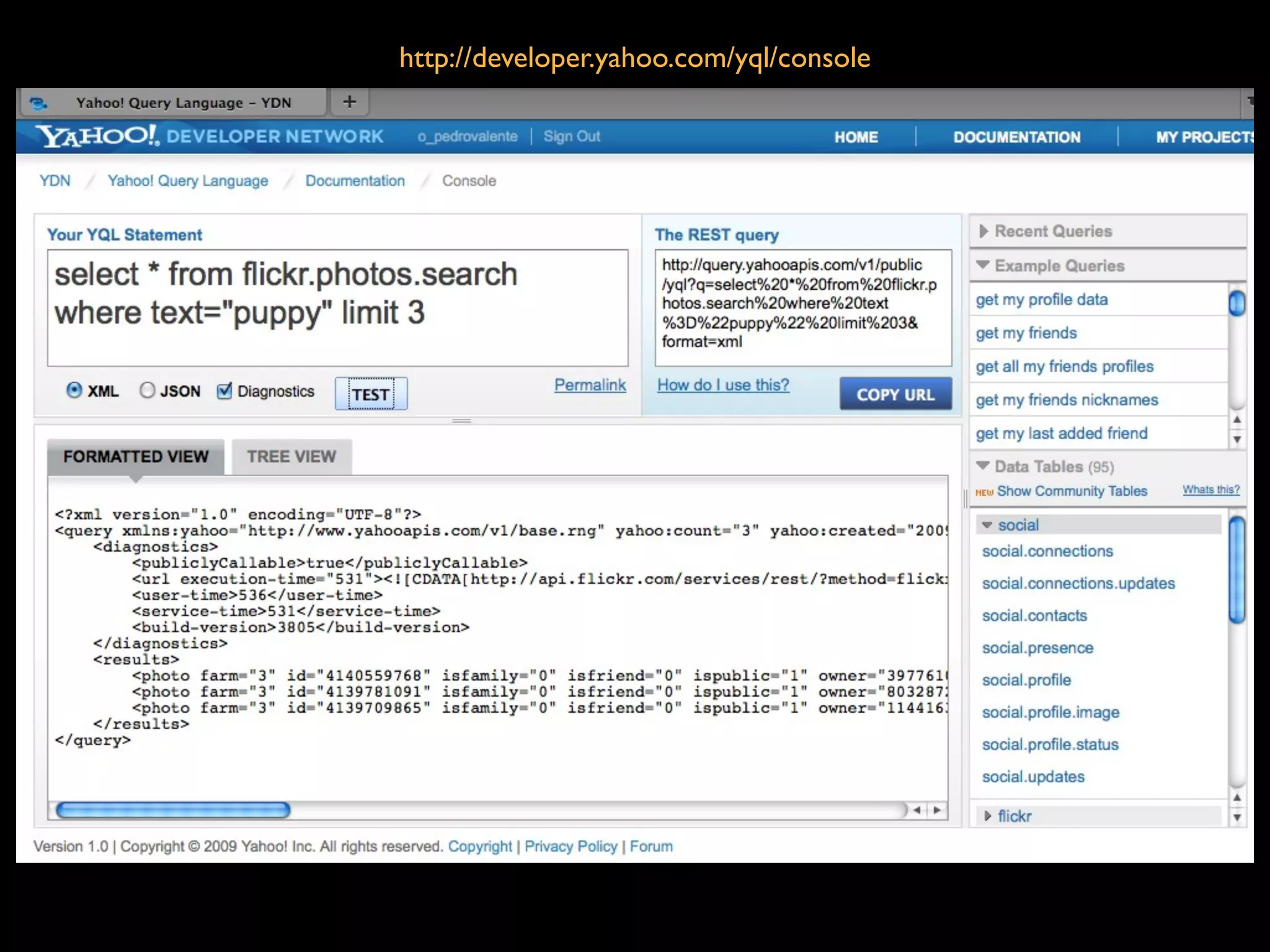Select the social.profile.image data table

1050,712
